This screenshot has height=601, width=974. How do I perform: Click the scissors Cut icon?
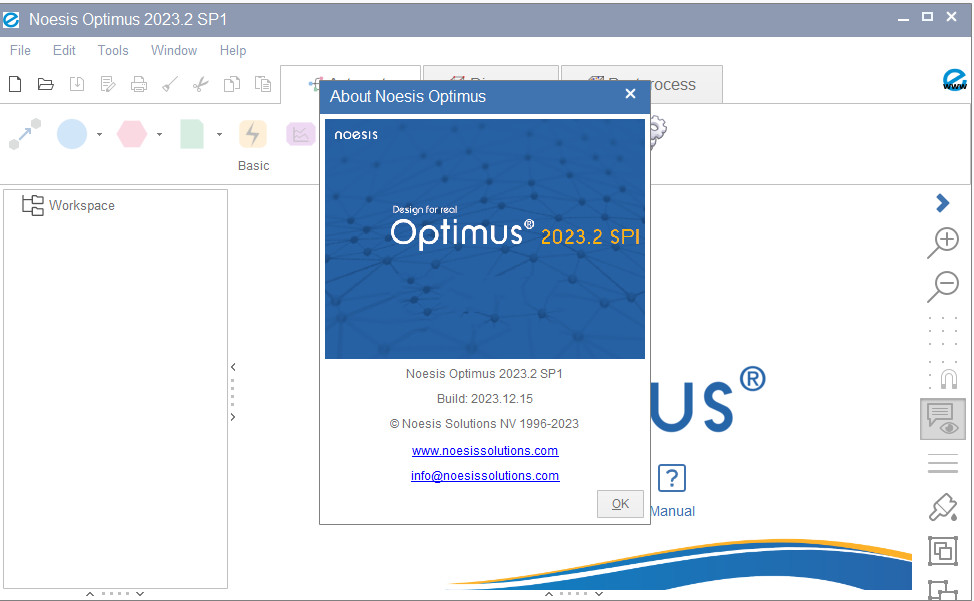pos(200,84)
